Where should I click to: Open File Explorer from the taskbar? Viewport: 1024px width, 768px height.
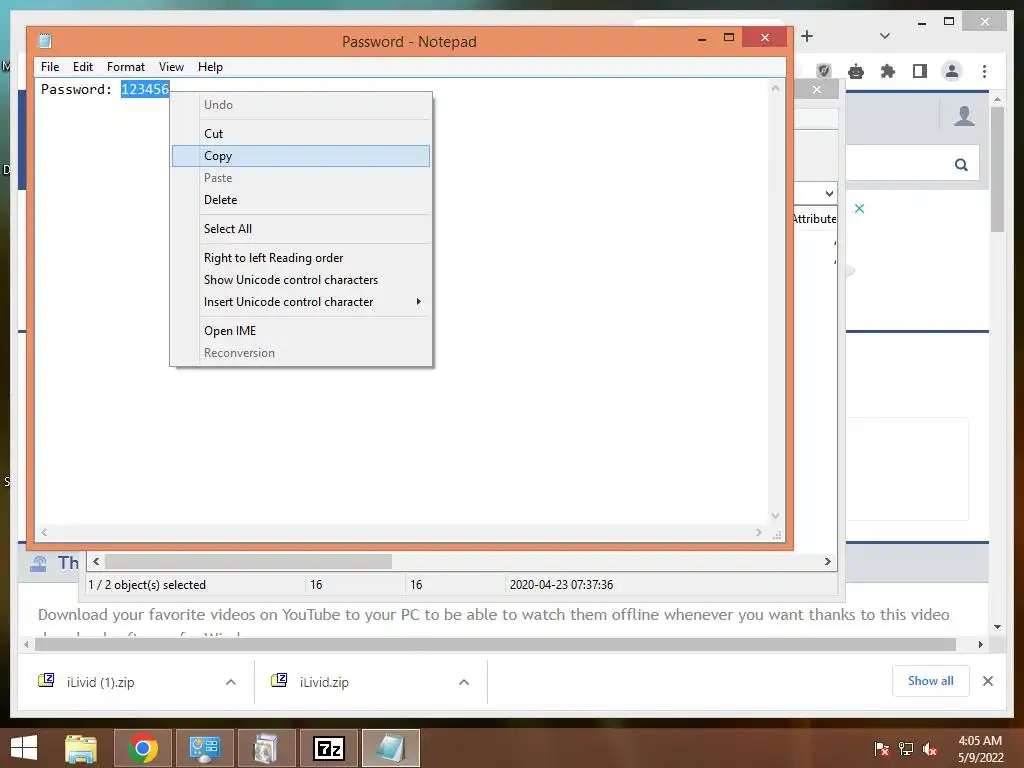click(x=80, y=748)
